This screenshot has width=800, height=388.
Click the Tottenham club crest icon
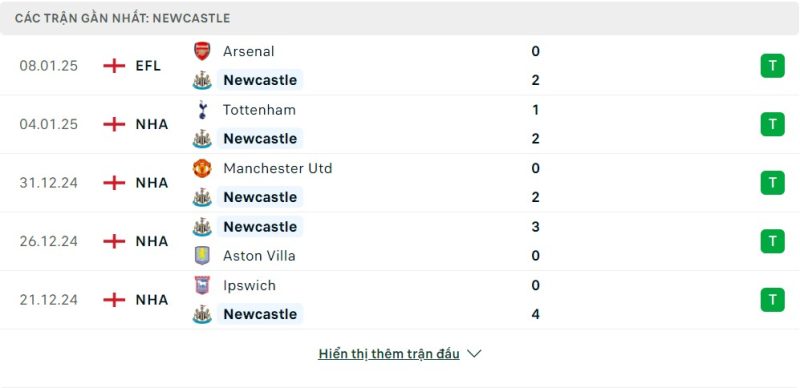[202, 110]
